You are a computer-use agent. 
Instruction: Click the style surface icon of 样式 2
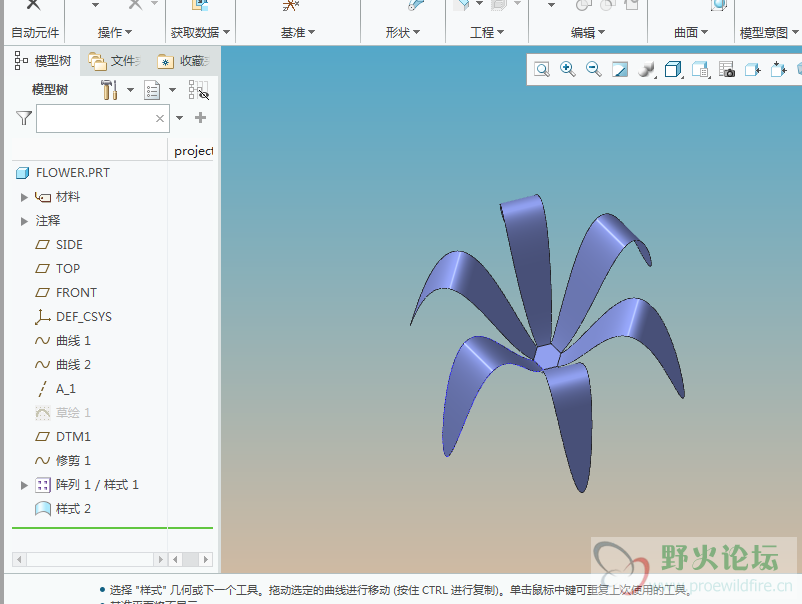43,509
